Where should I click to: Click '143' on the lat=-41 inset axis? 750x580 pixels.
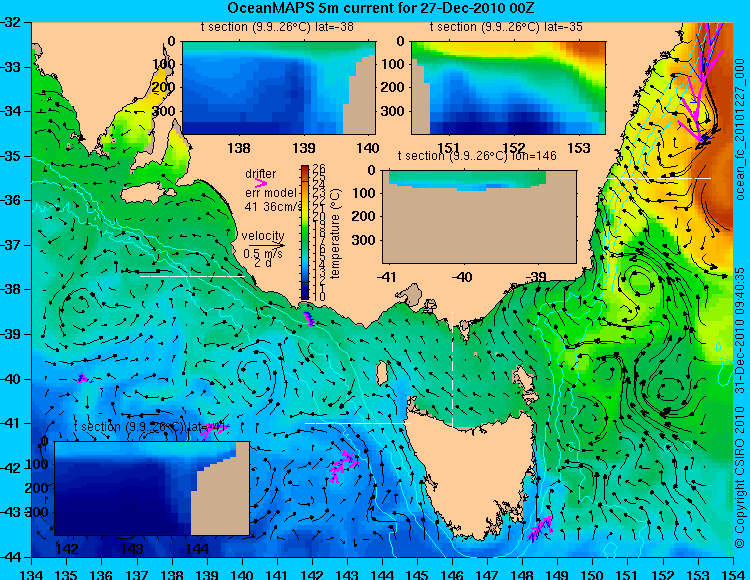(134, 548)
